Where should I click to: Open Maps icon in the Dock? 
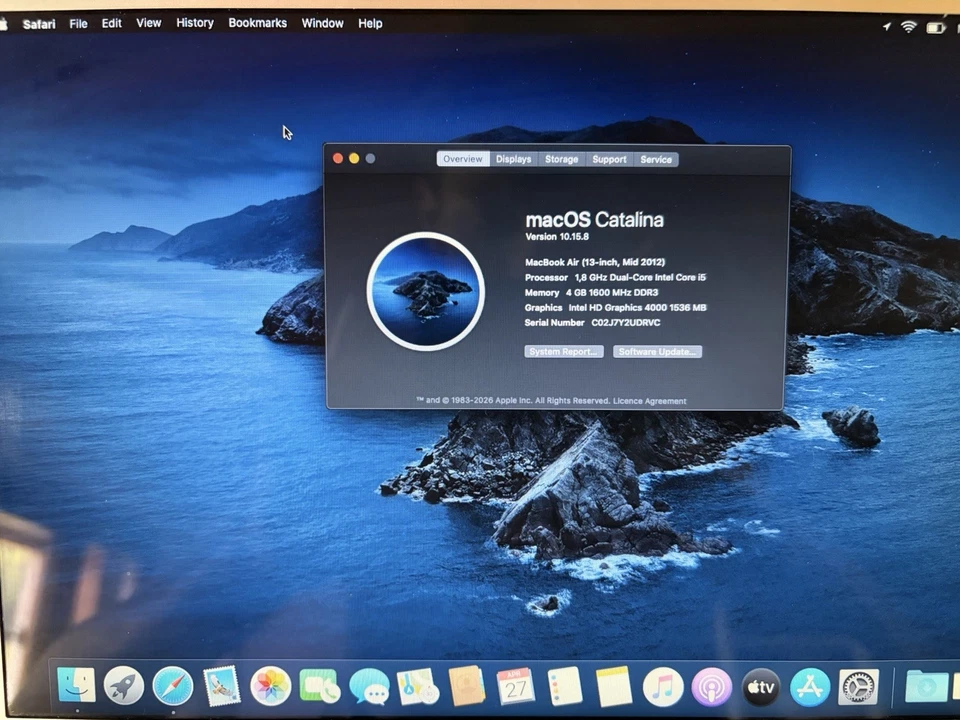pyautogui.click(x=418, y=686)
